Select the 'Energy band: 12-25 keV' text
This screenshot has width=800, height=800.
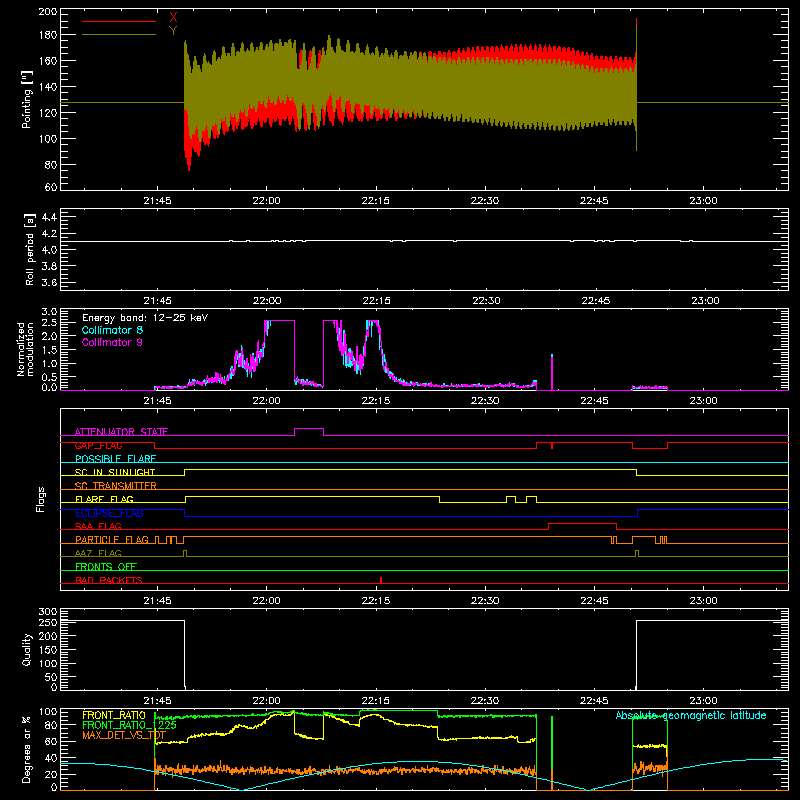[145, 318]
